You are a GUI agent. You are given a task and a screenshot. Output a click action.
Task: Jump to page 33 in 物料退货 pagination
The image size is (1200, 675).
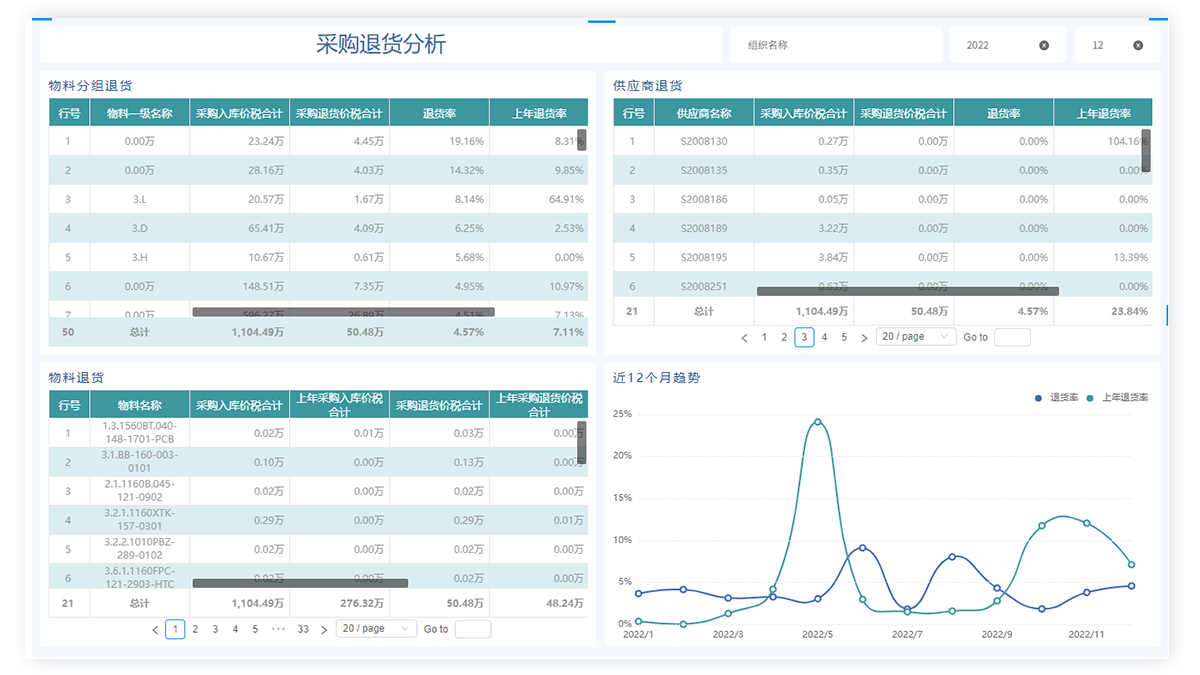pyautogui.click(x=303, y=629)
